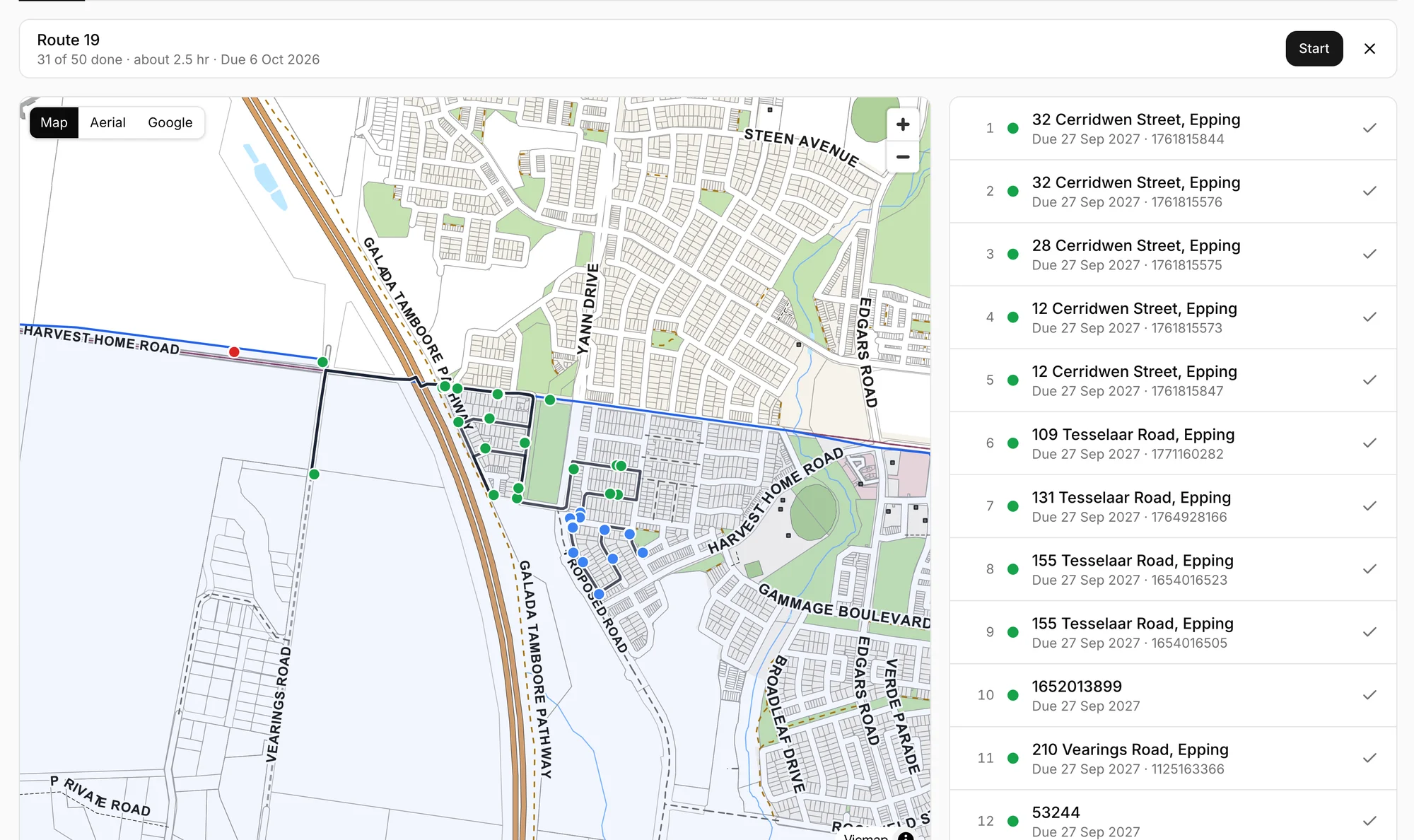This screenshot has width=1414, height=840.
Task: Open stop 4, 12 Cerridwen Street
Action: pyautogui.click(x=1173, y=317)
